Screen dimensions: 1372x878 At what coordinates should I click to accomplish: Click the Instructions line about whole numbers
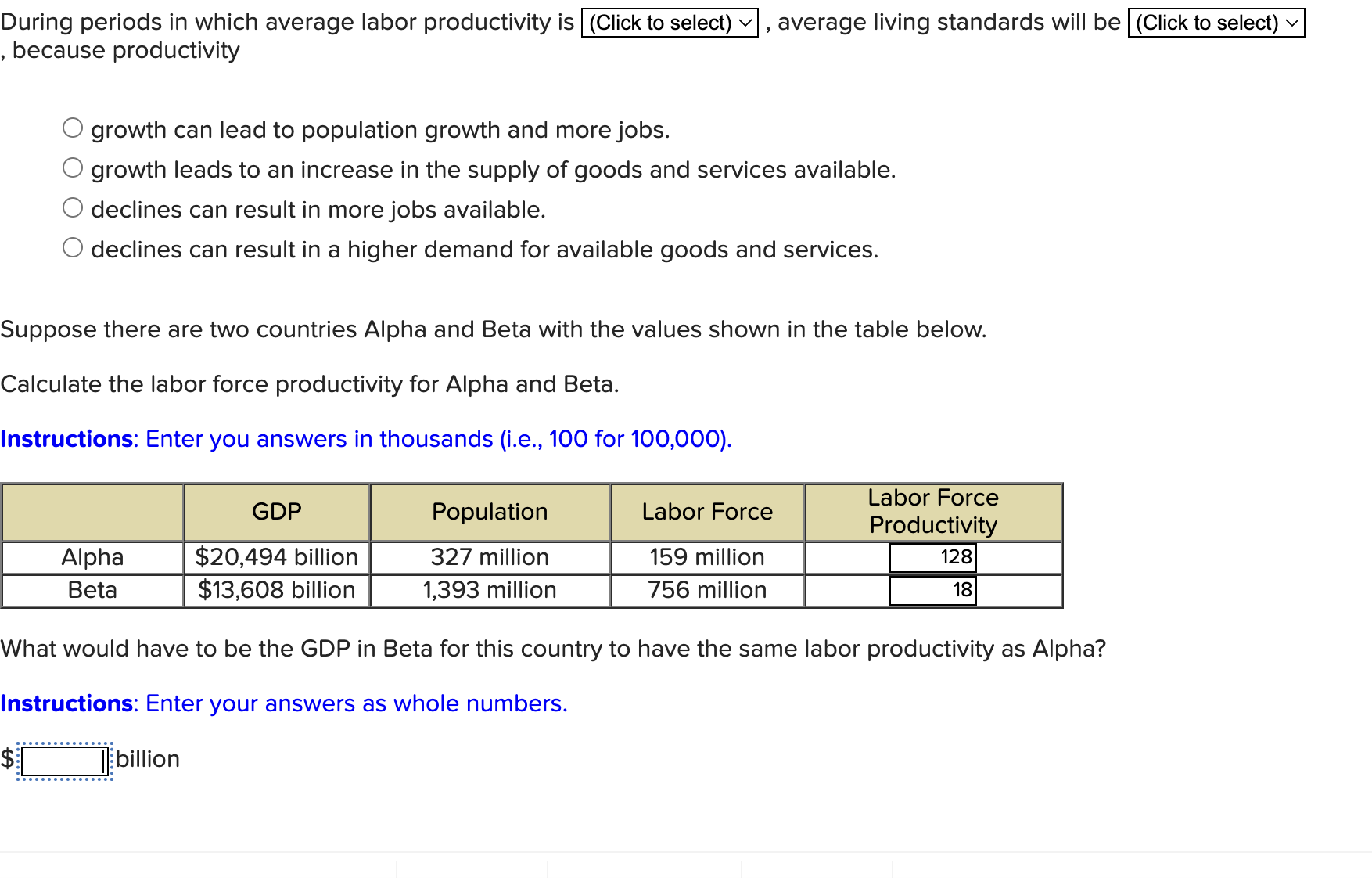283,703
